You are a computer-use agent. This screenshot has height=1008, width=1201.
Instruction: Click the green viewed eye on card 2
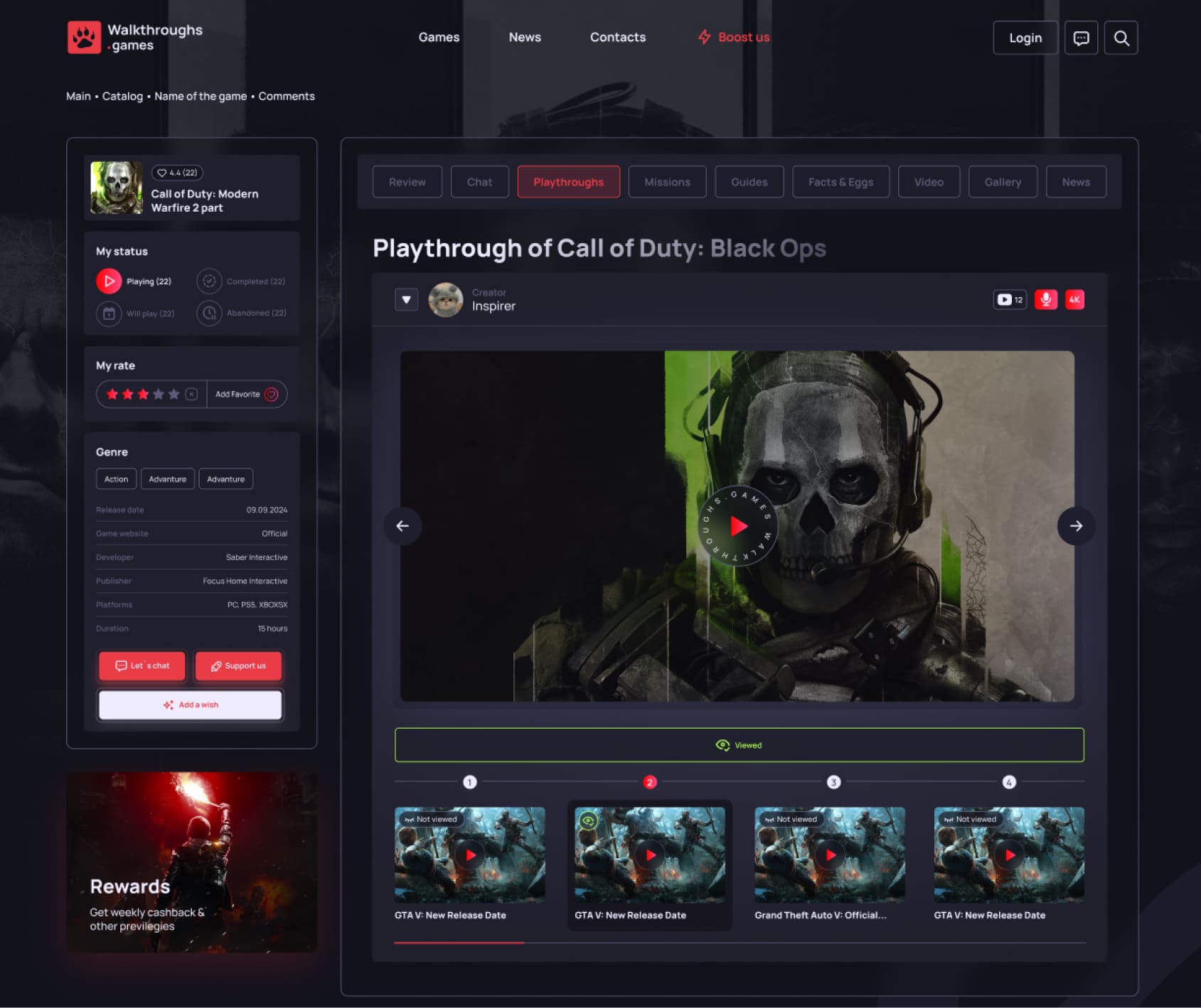(588, 820)
